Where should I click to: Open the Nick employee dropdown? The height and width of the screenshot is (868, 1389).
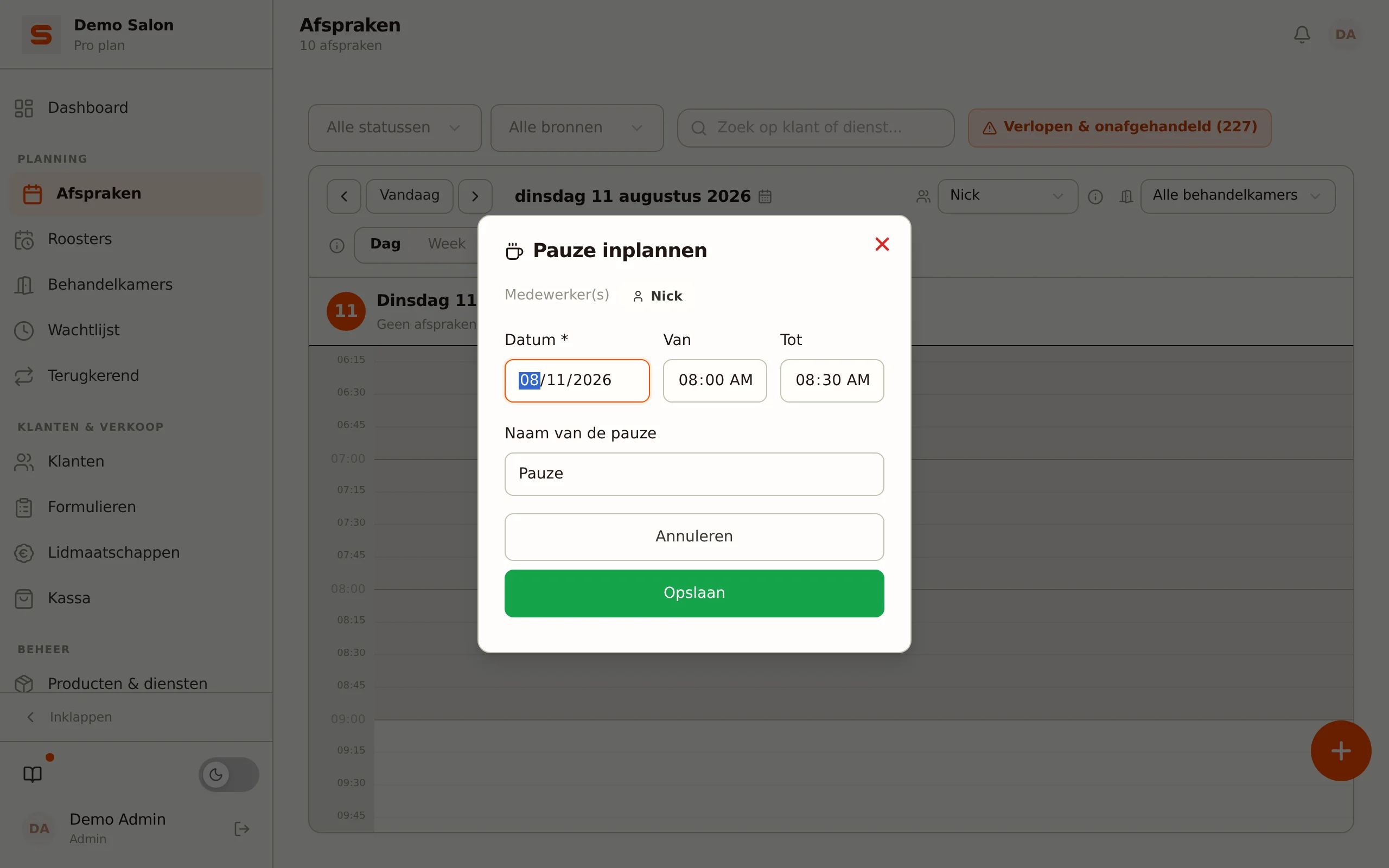coord(1008,196)
